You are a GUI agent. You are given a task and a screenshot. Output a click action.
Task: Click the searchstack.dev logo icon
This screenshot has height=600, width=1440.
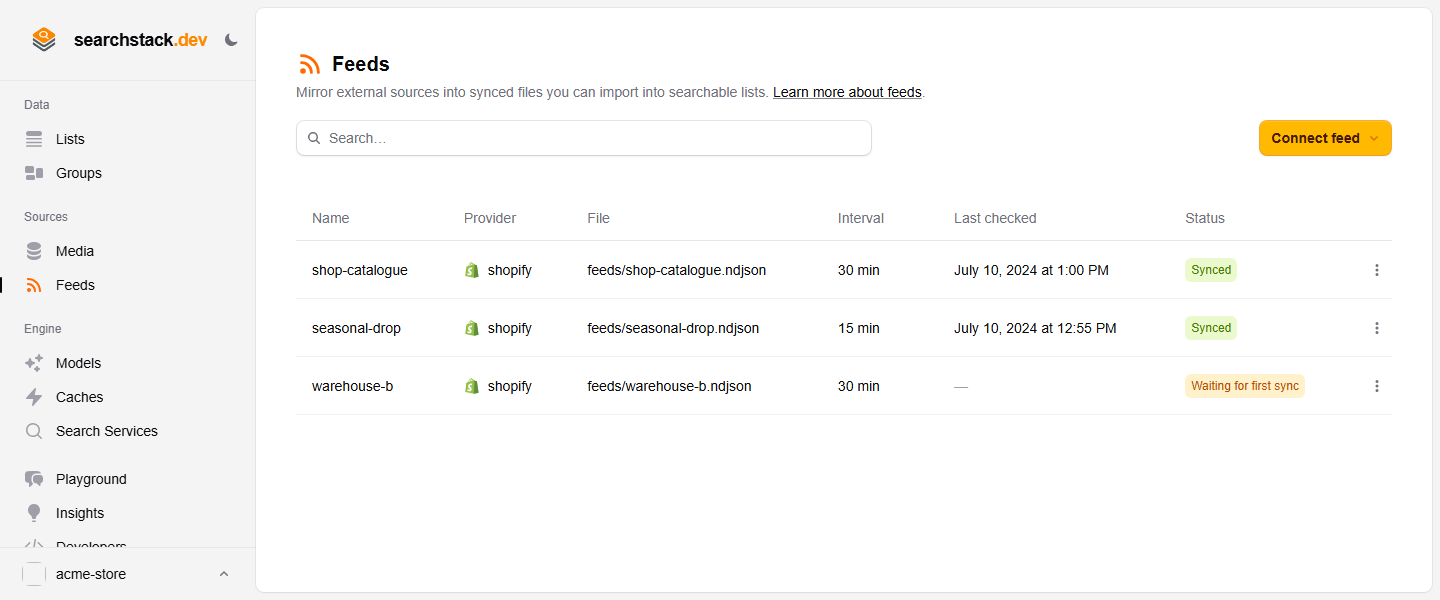pyautogui.click(x=44, y=40)
